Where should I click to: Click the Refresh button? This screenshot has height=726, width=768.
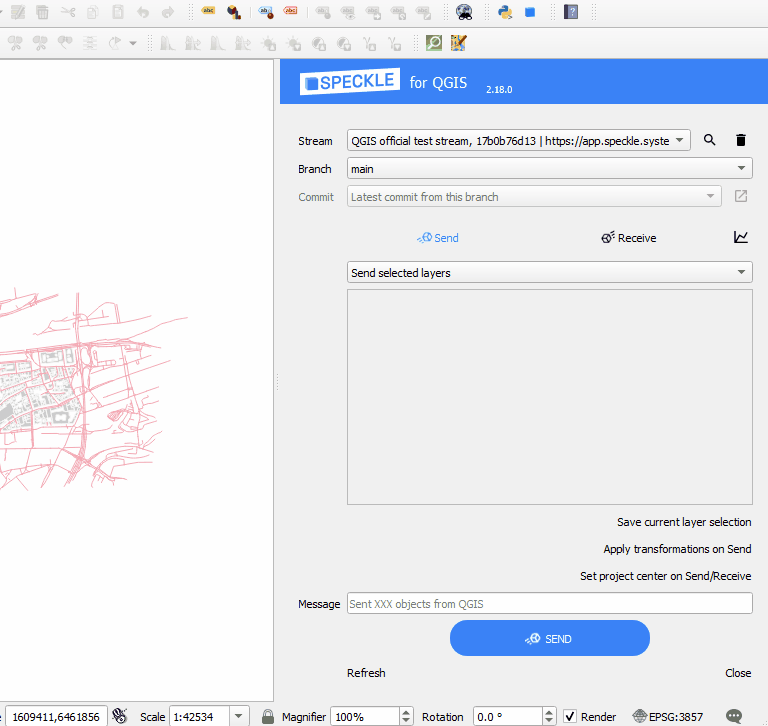point(366,673)
